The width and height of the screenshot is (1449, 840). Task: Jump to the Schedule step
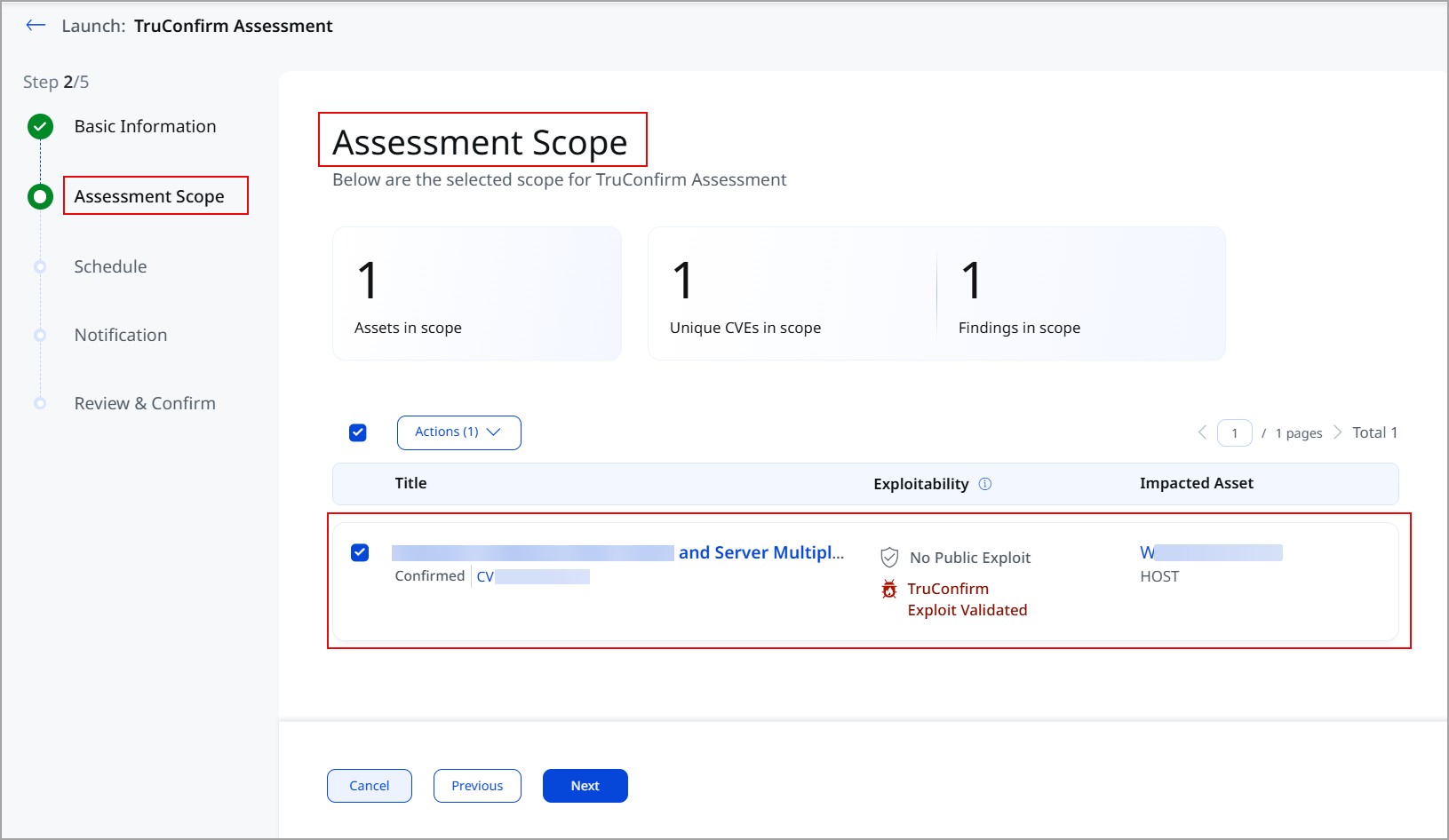click(x=110, y=266)
